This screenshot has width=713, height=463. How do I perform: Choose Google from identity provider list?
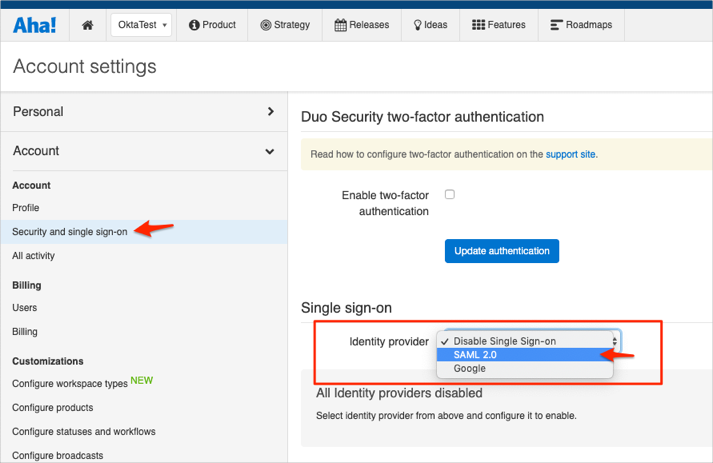tap(469, 369)
